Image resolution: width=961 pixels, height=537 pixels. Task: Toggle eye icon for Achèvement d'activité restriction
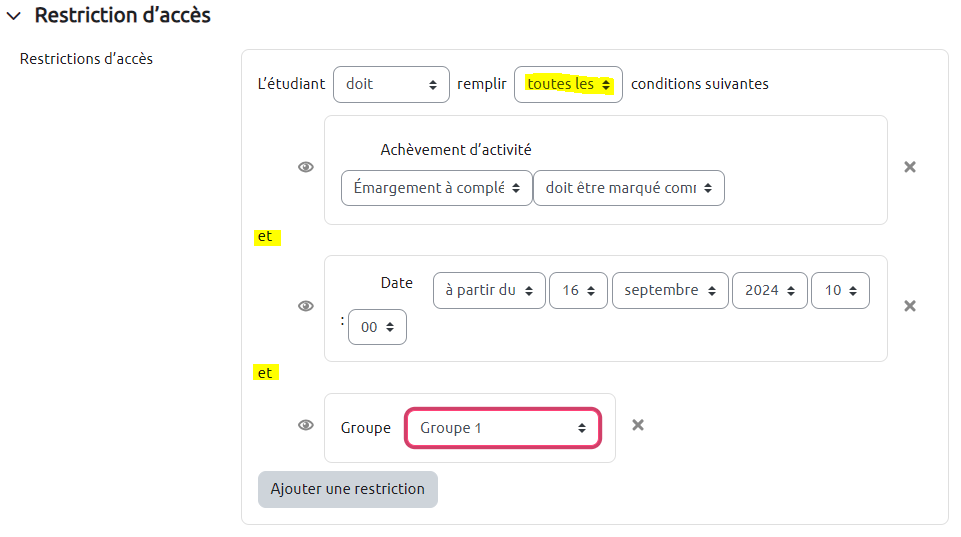pyautogui.click(x=306, y=167)
